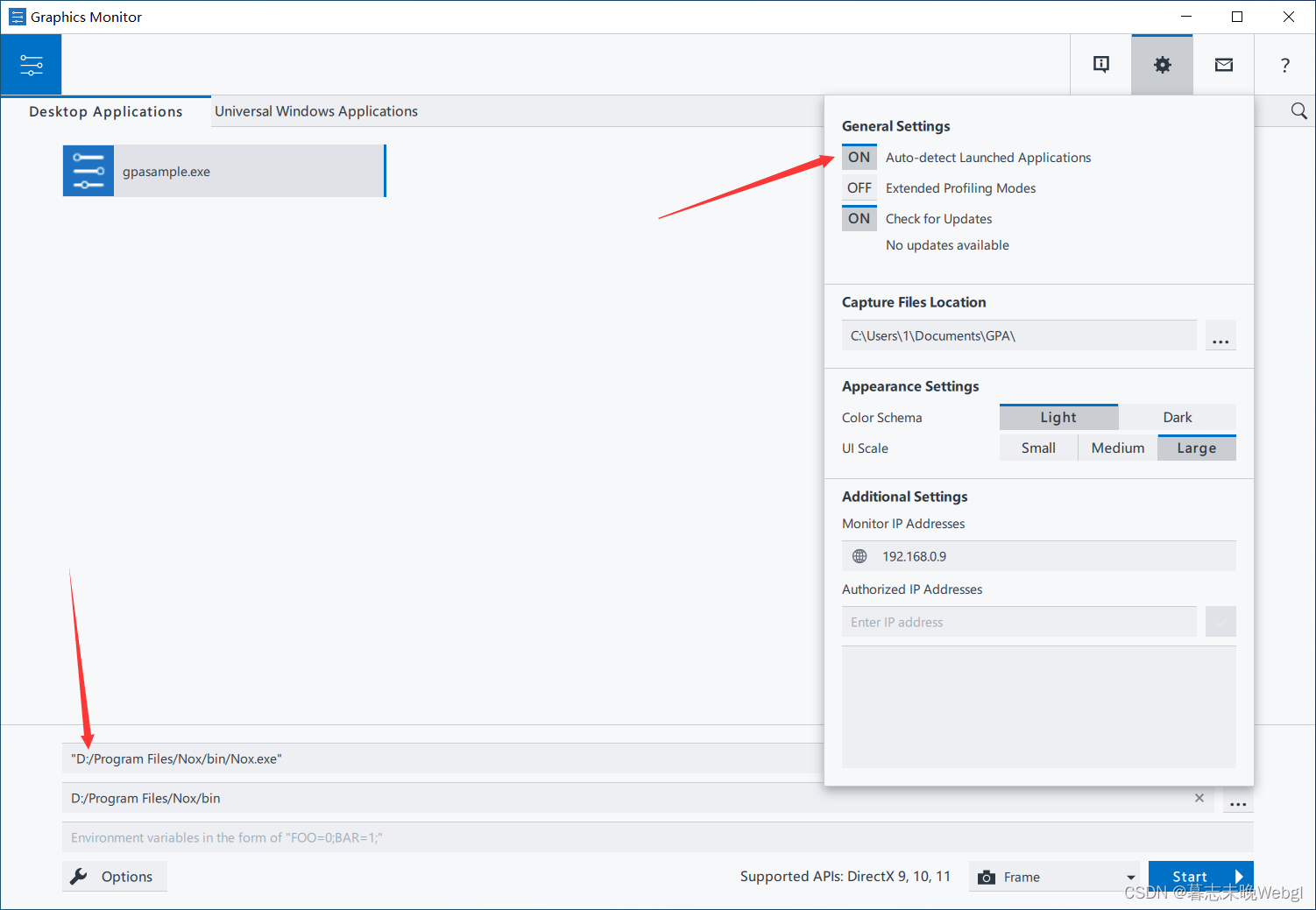
Task: Select the 192.168.0.9 monitor IP entry
Action: 1039,556
